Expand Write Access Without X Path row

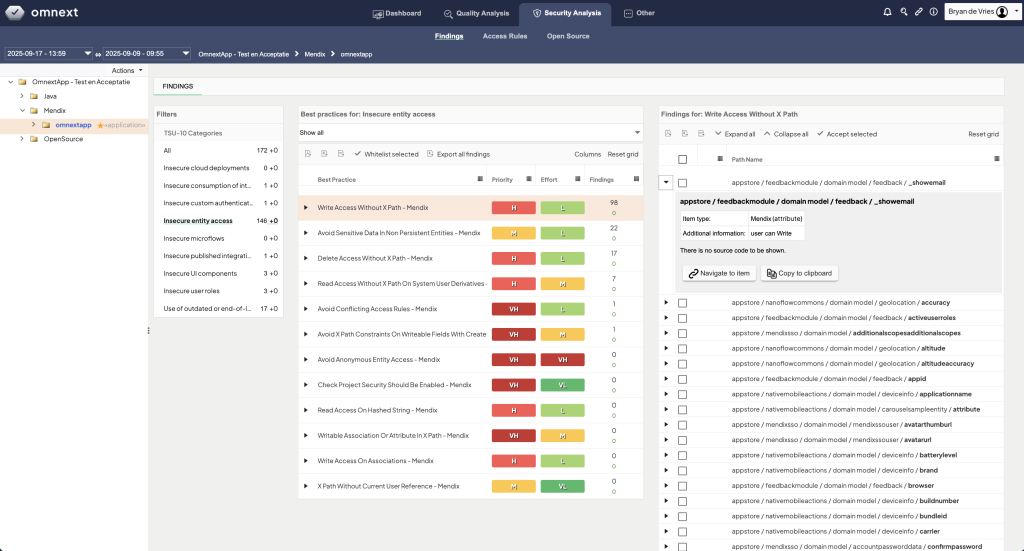(306, 208)
